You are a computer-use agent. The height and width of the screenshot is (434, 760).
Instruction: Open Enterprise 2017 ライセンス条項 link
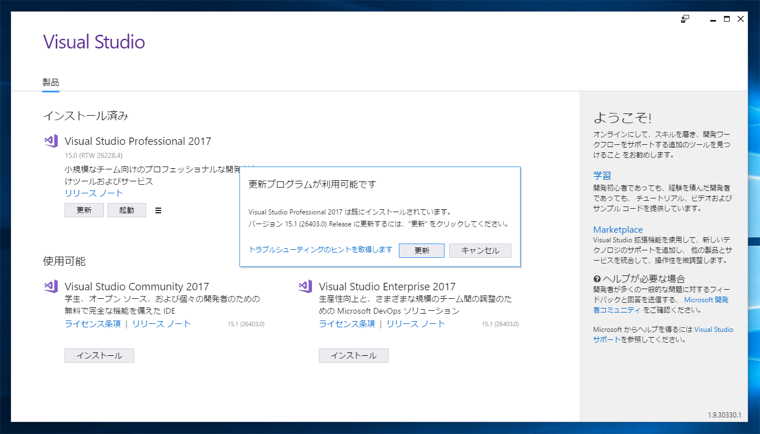click(x=347, y=323)
